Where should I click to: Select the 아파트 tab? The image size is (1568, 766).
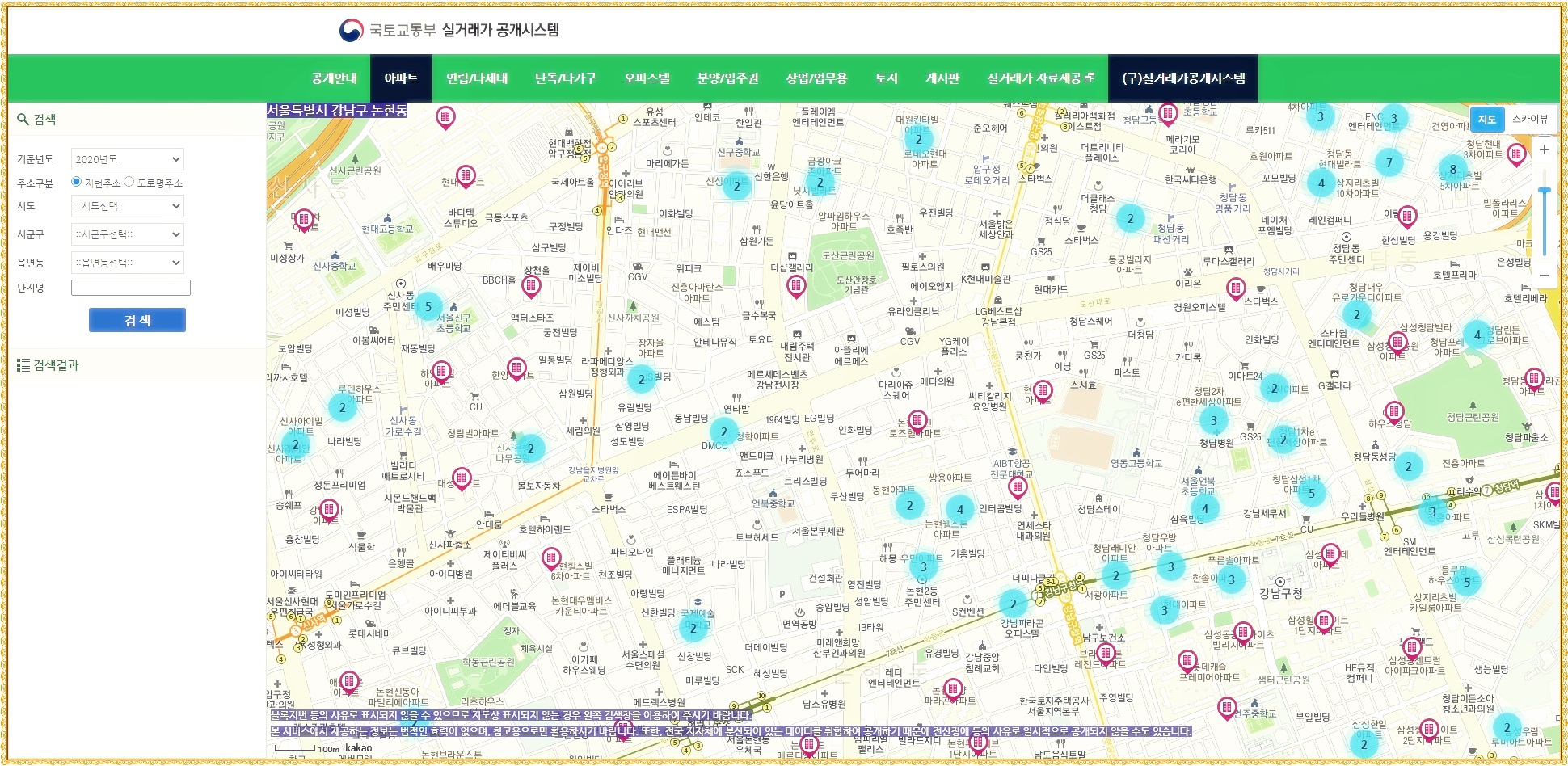(402, 78)
